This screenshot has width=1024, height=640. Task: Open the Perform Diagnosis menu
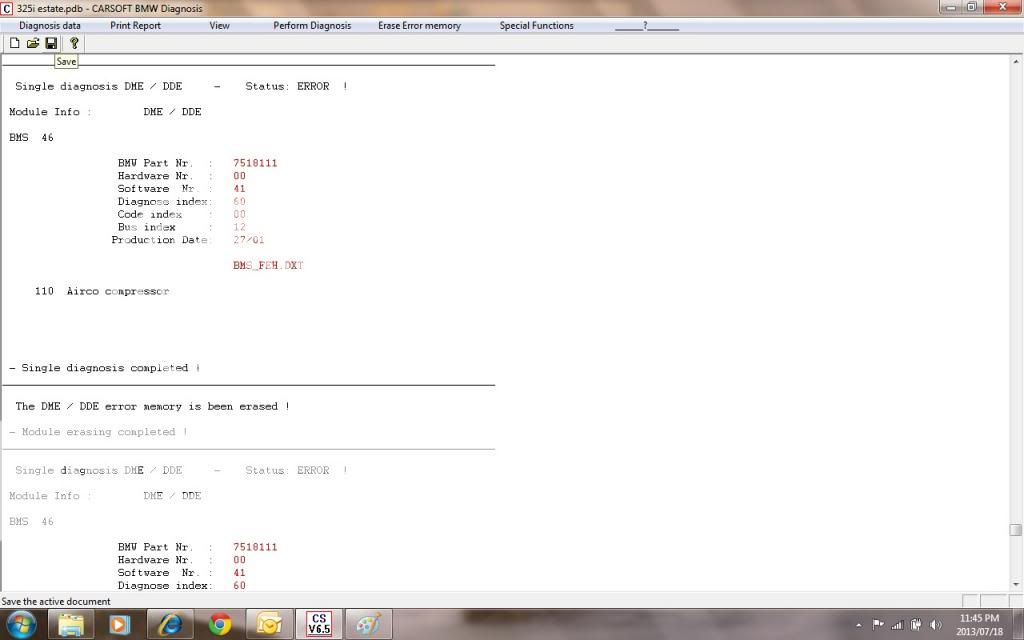coord(312,25)
